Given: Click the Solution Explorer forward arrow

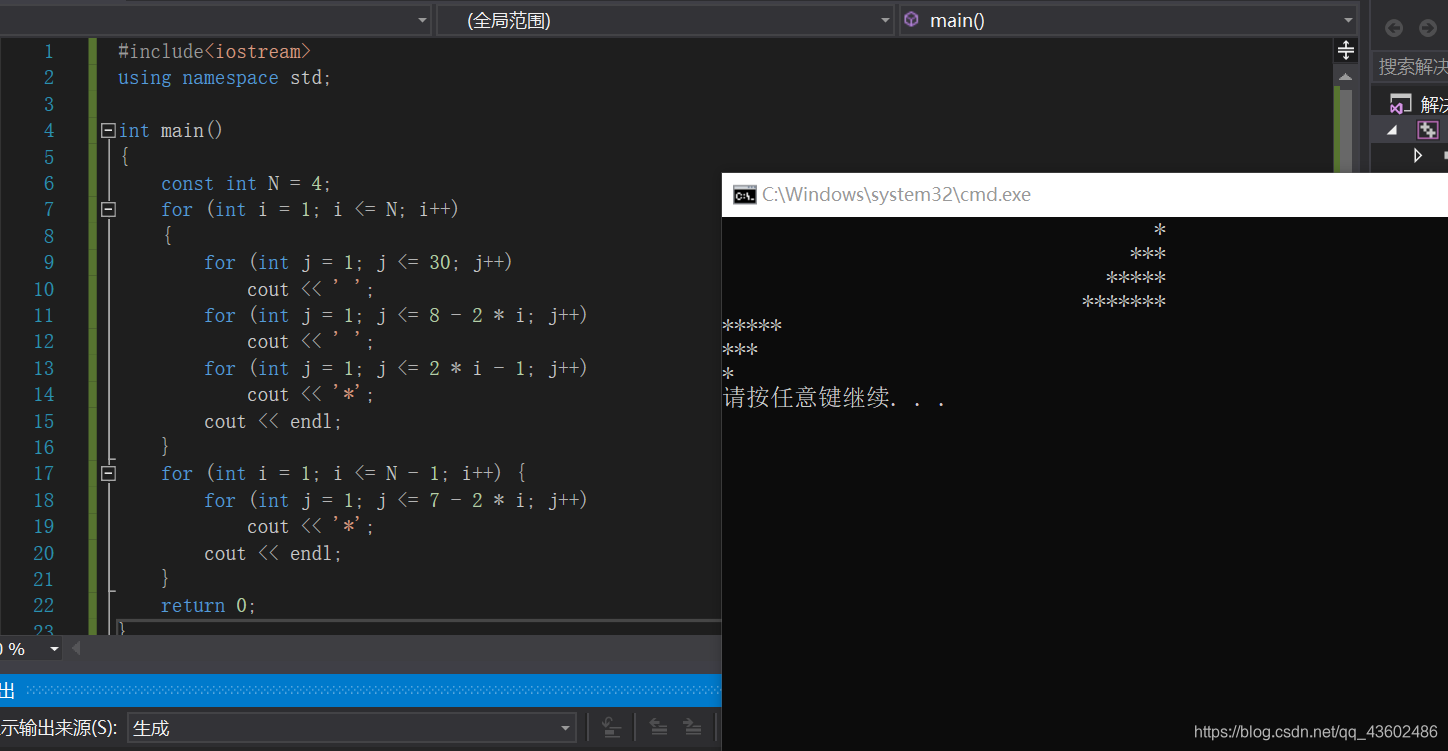Looking at the screenshot, I should pyautogui.click(x=1428, y=28).
